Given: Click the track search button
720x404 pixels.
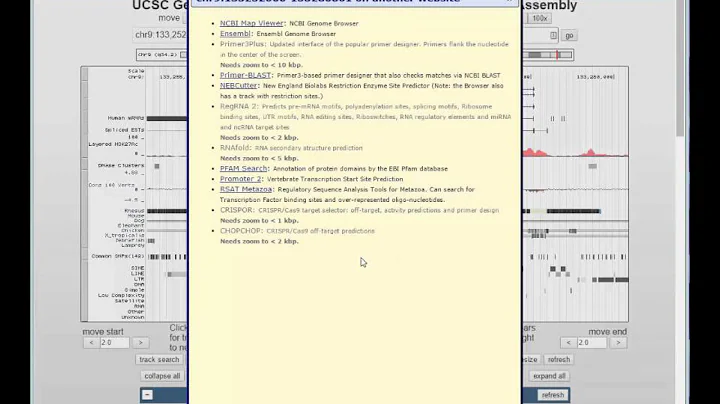Looking at the screenshot, I should 159,359.
